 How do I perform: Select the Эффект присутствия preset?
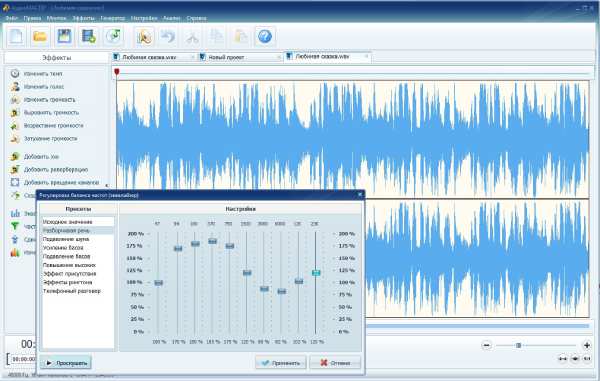tap(78, 274)
